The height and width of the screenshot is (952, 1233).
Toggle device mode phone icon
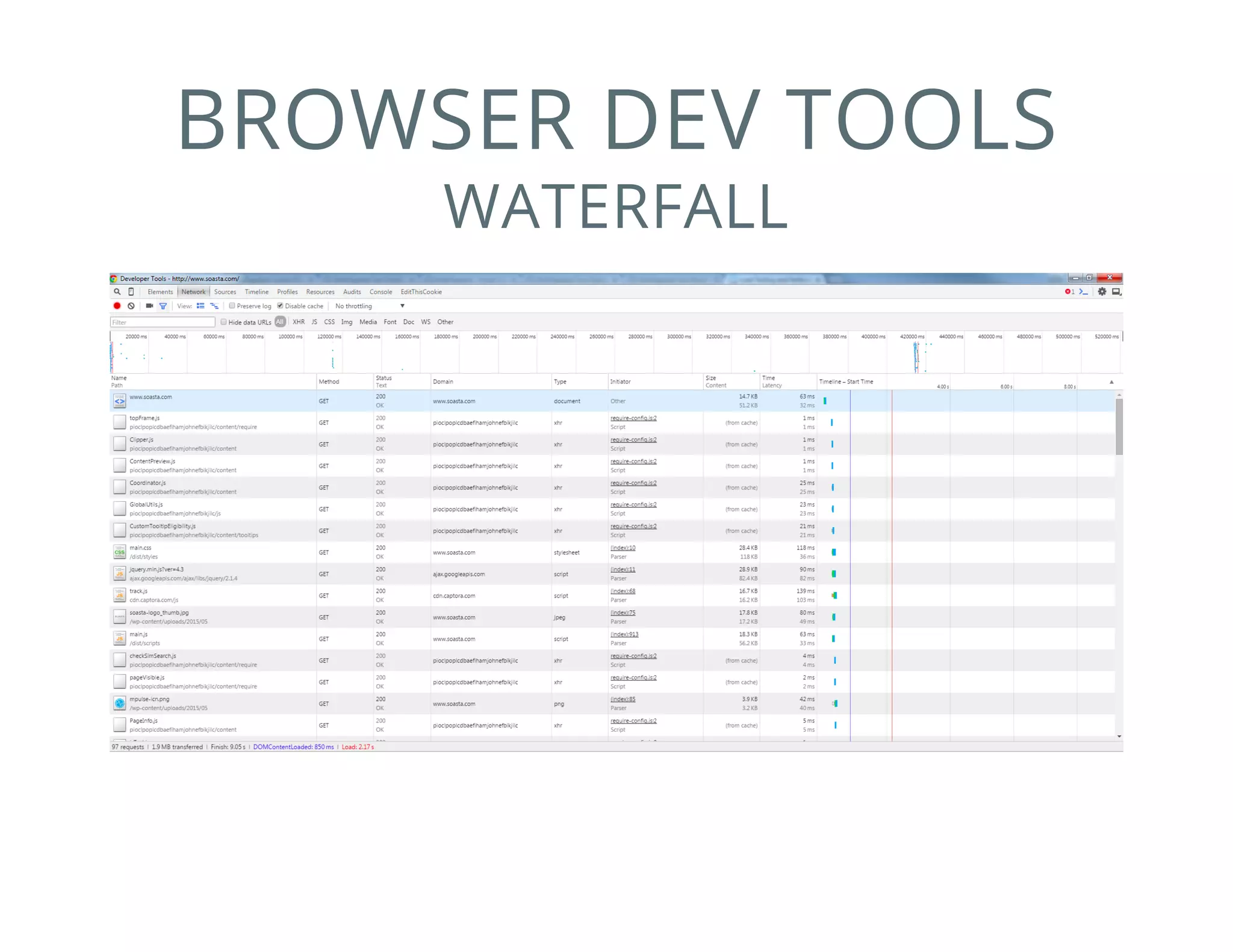[131, 292]
